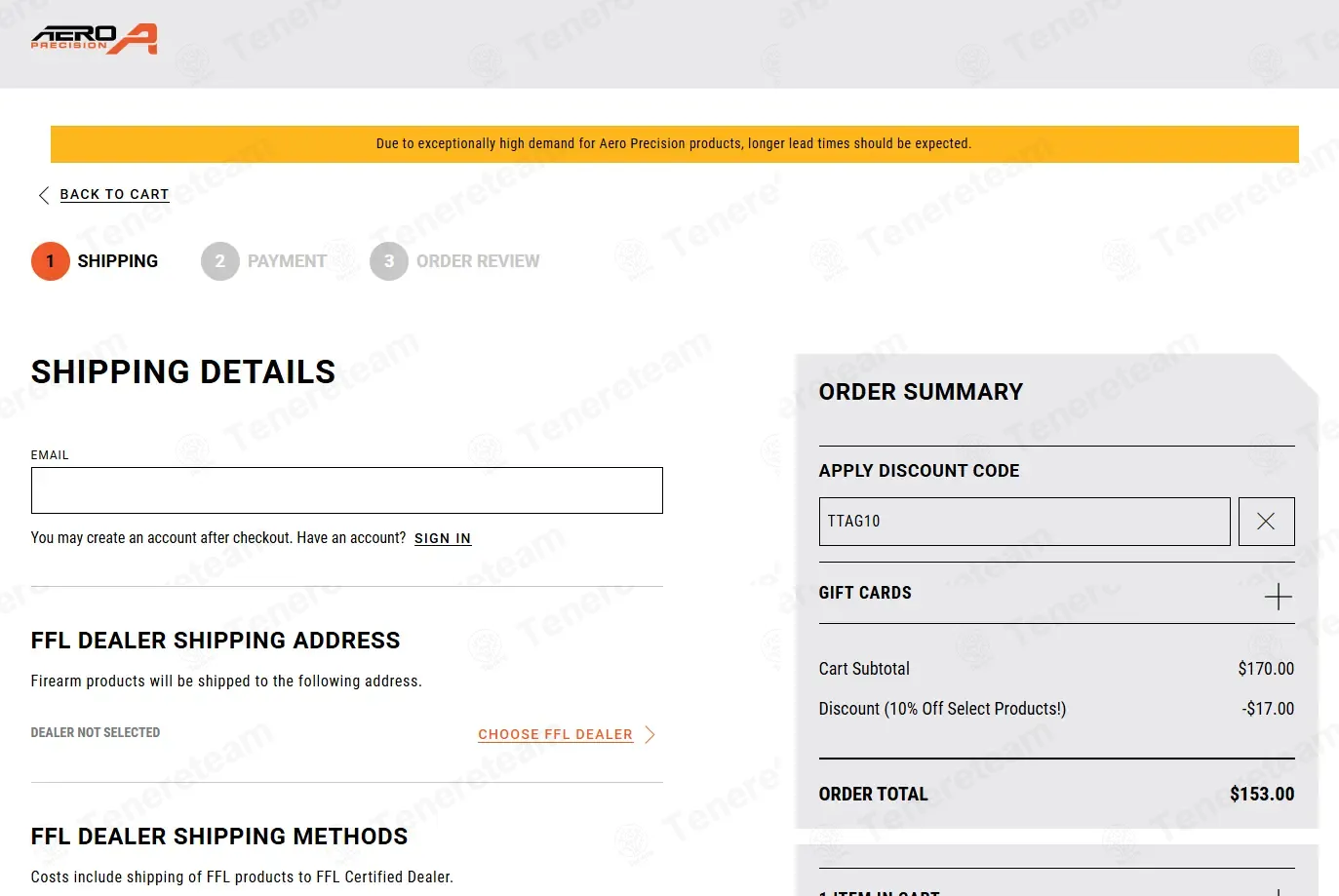Select the Shipping step label
Viewport: 1339px width, 896px height.
click(x=118, y=261)
